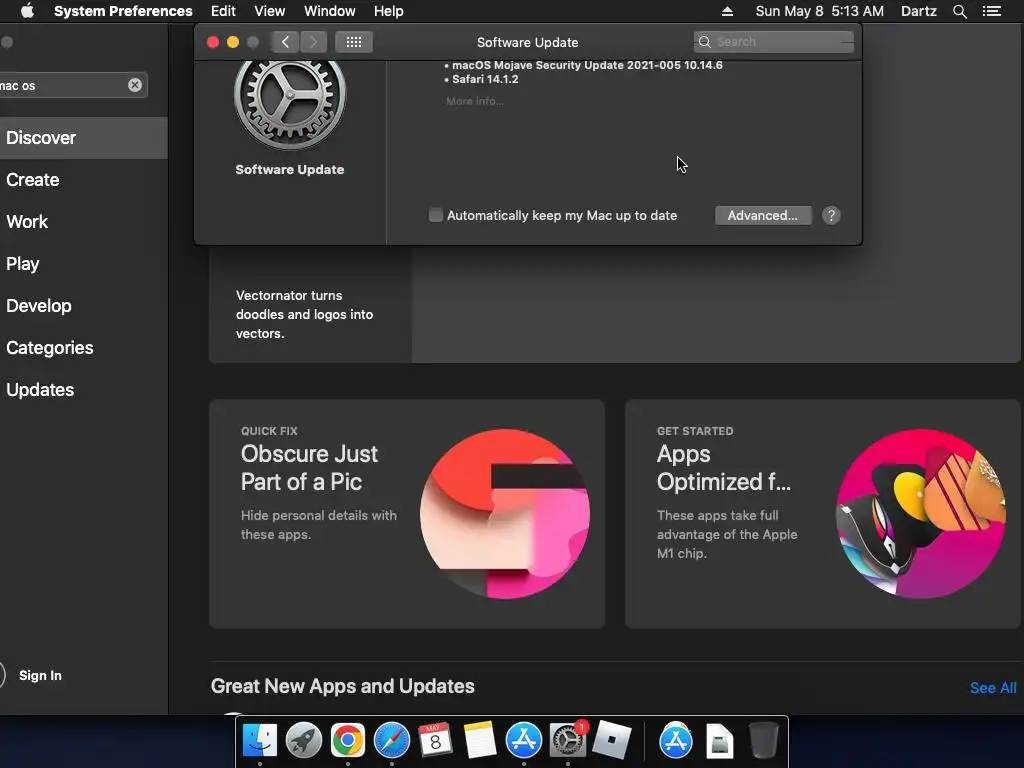1024x768 pixels.
Task: Click the System Preferences Search field
Action: pyautogui.click(x=774, y=42)
